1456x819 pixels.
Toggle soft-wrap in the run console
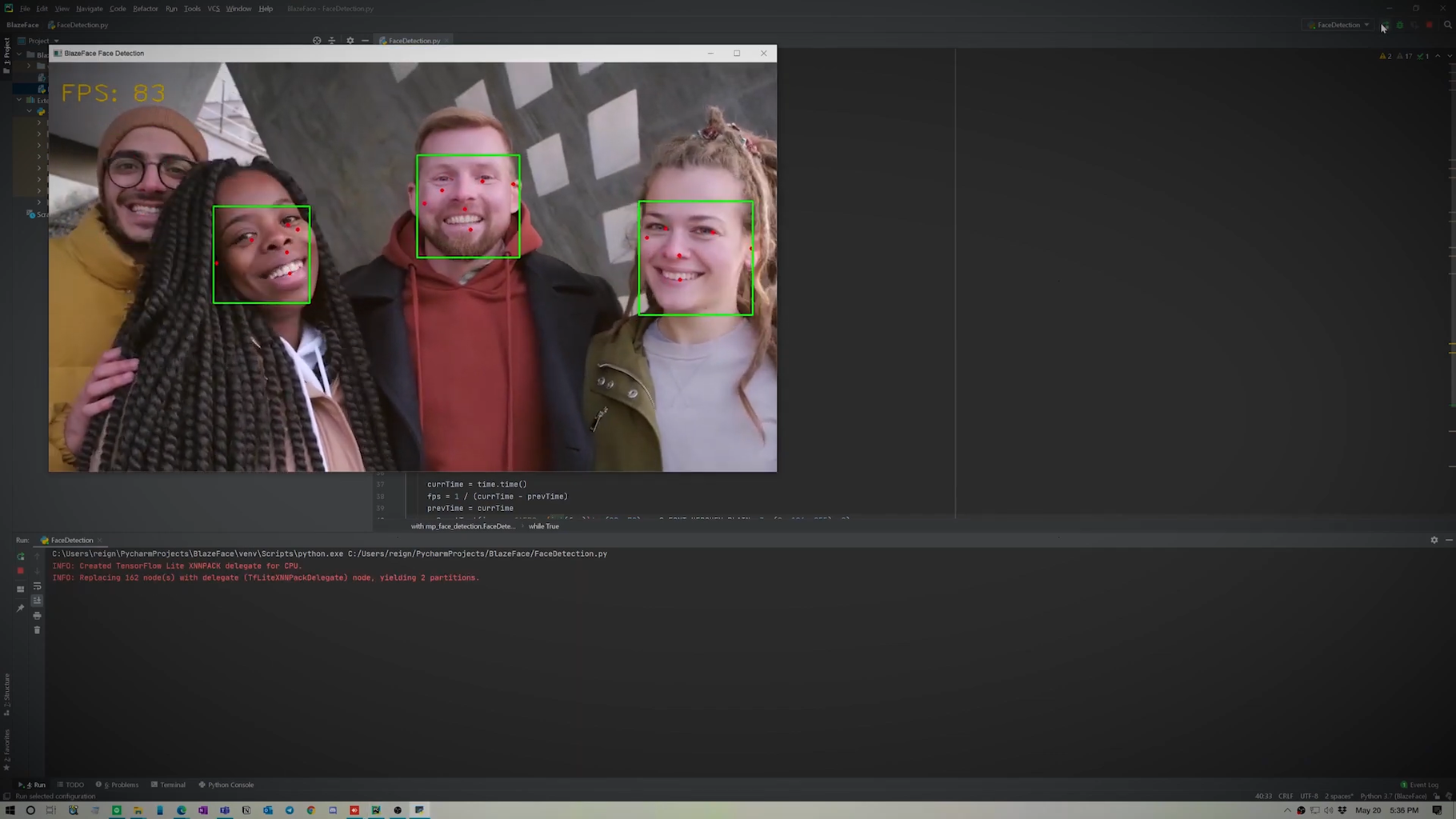[37, 586]
